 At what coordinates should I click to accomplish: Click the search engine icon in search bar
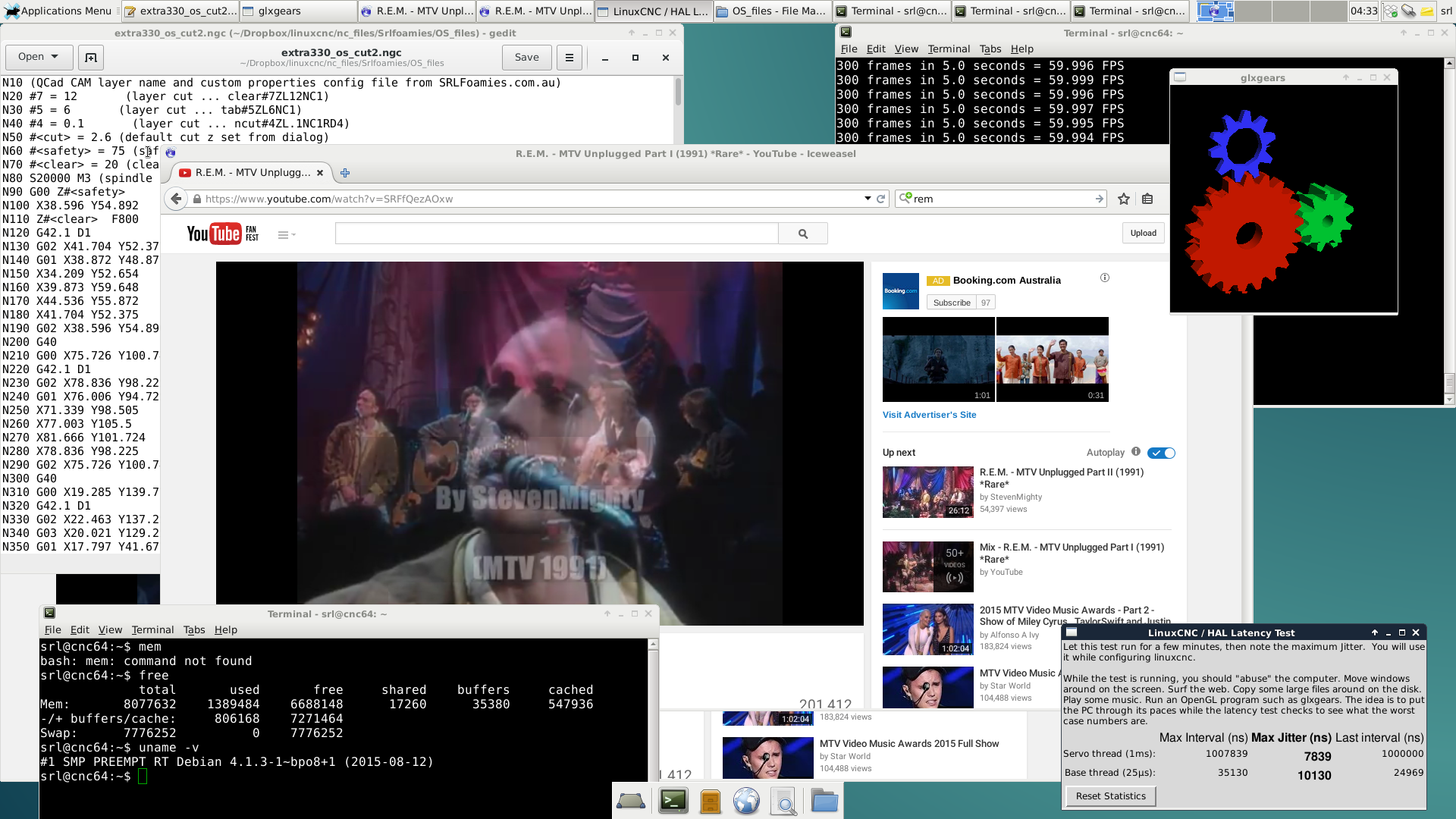pos(905,198)
